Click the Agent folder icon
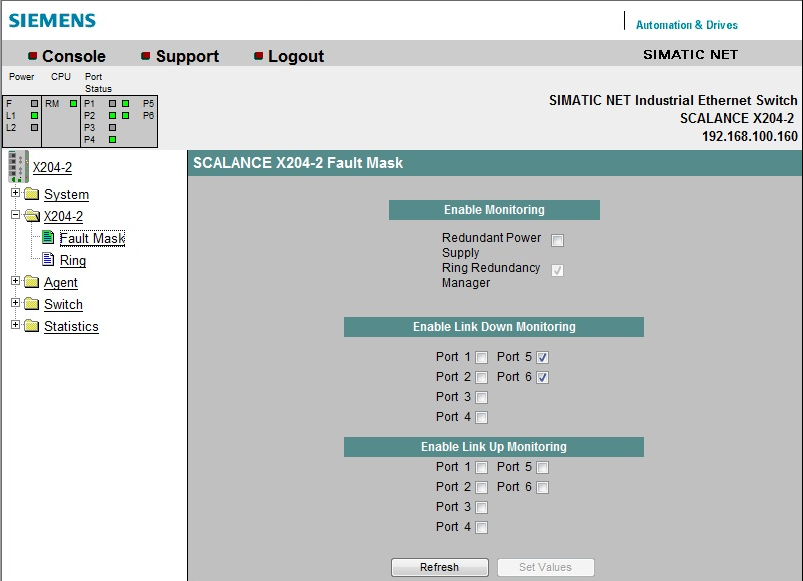The width and height of the screenshot is (803, 581). pos(31,282)
